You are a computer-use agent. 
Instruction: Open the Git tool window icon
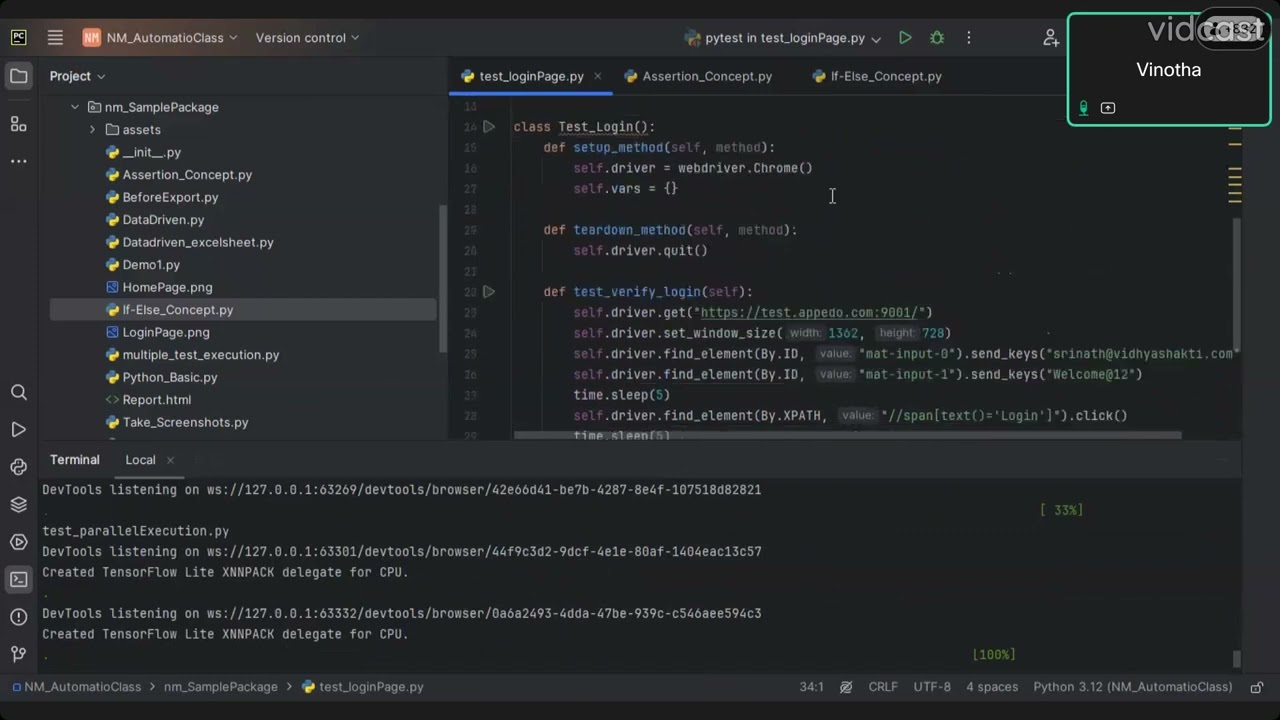[19, 654]
